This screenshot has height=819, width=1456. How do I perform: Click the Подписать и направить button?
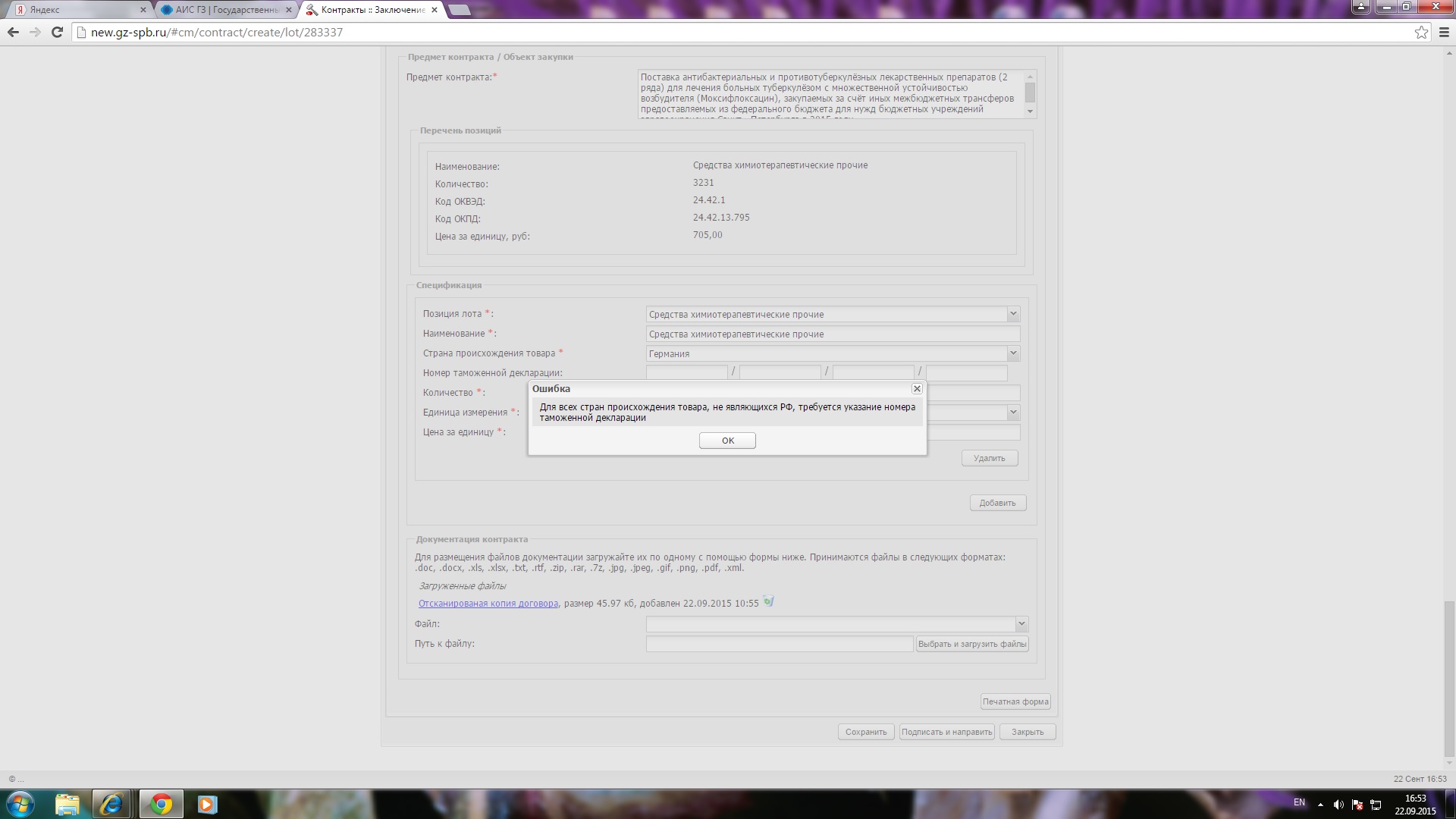[946, 732]
